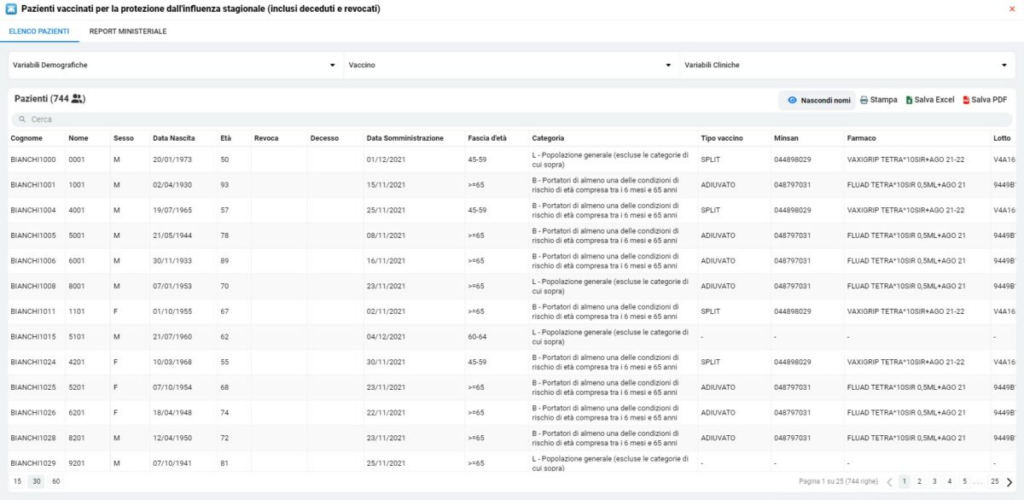Show 60 rows per page
The height and width of the screenshot is (500, 1024).
[56, 482]
